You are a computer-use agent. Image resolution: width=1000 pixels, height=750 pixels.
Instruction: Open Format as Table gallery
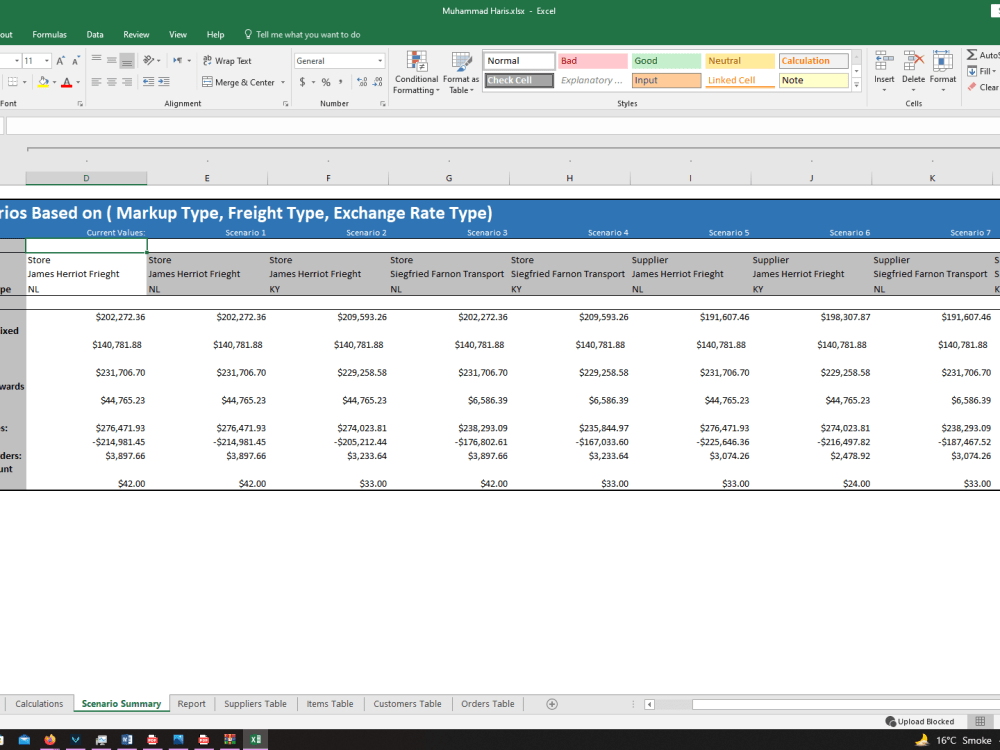[461, 73]
